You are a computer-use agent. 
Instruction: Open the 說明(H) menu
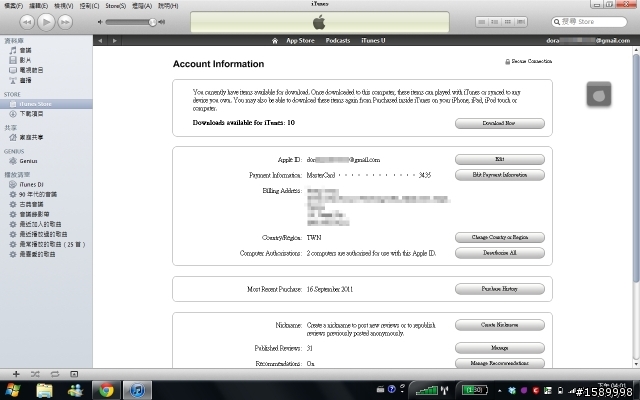click(x=168, y=6)
